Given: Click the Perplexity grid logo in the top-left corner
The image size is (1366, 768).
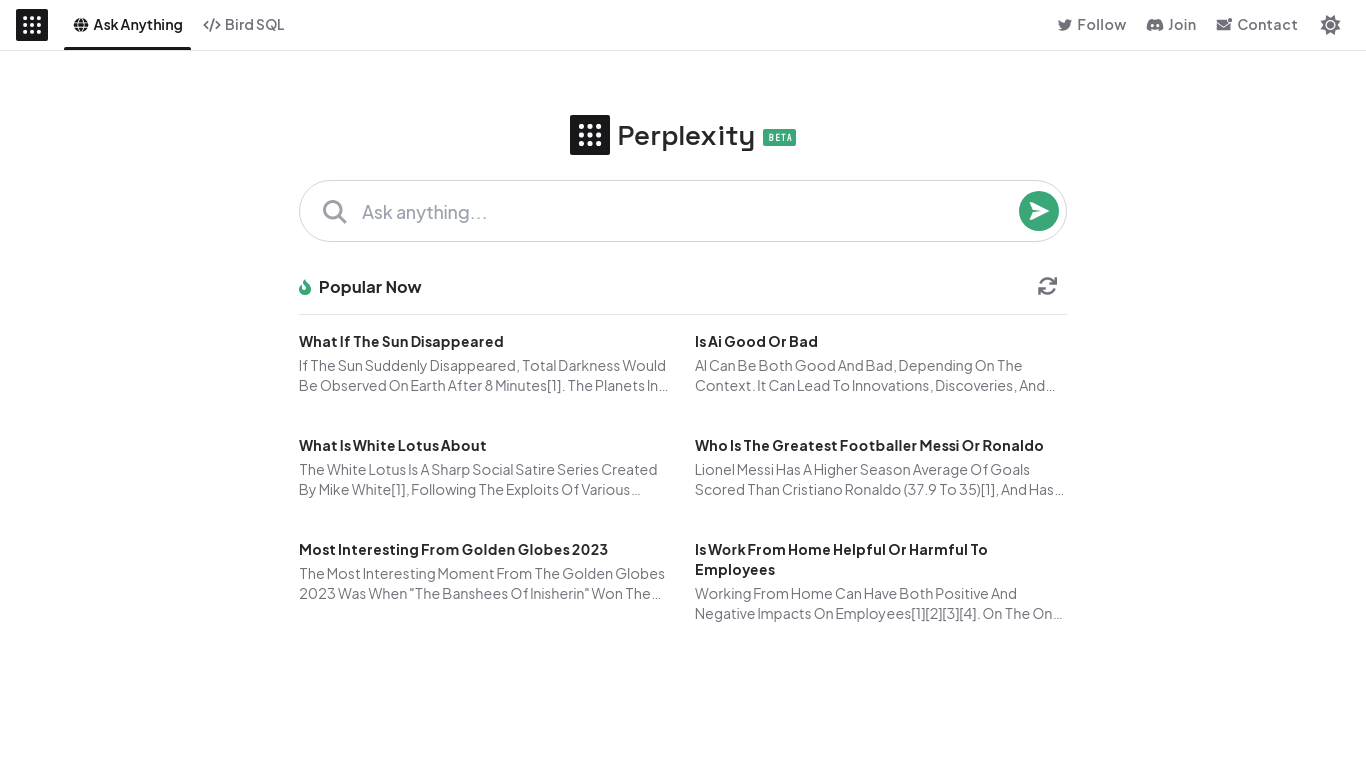Looking at the screenshot, I should coord(32,25).
